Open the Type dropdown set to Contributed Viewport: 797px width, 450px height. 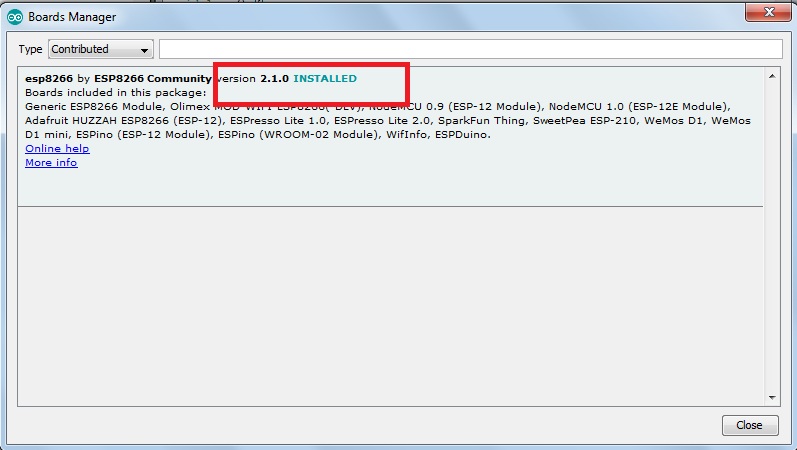click(x=101, y=49)
